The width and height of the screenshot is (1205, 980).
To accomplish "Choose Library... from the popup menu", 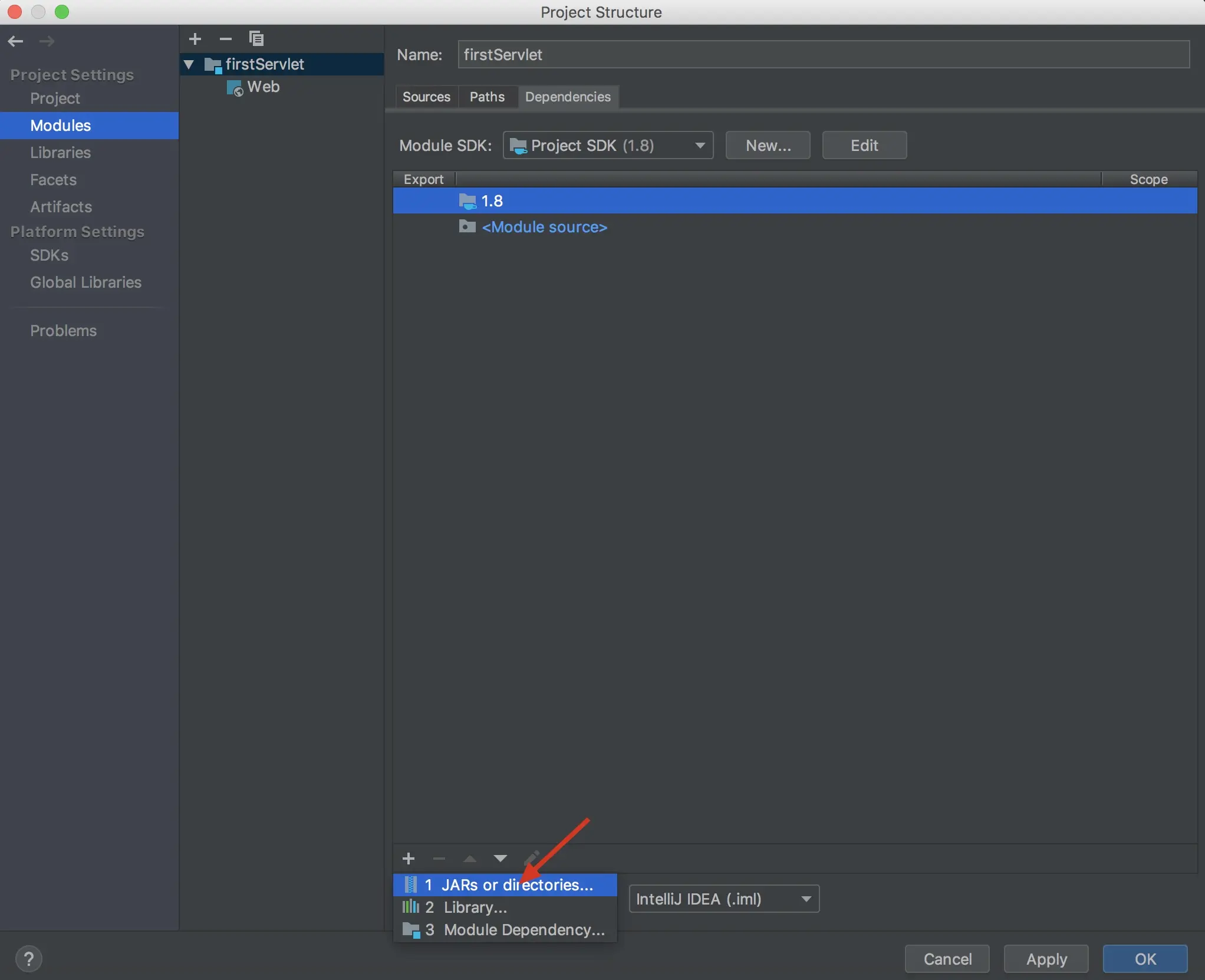I will (x=475, y=907).
